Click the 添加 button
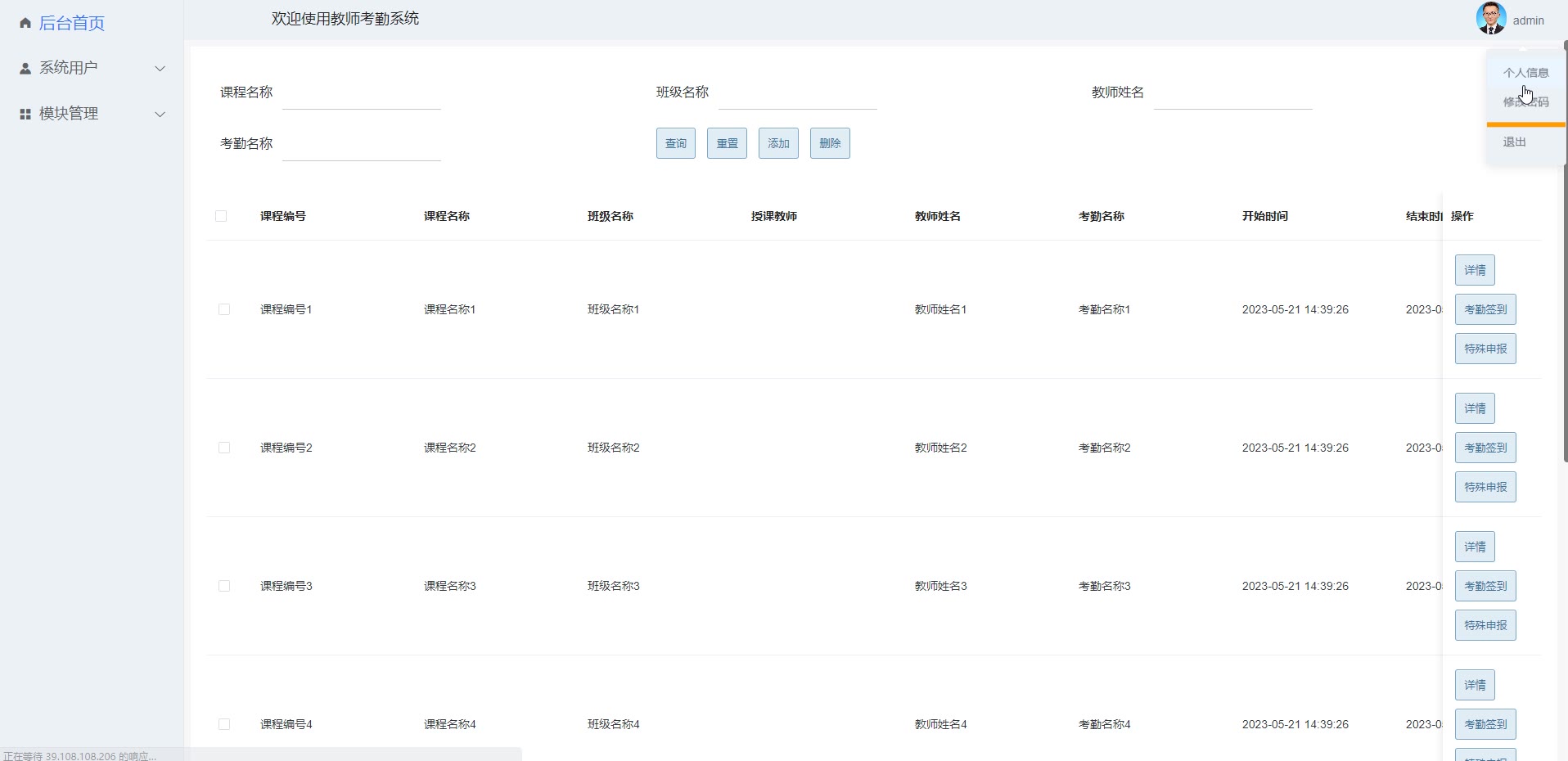The image size is (1568, 761). click(x=779, y=143)
